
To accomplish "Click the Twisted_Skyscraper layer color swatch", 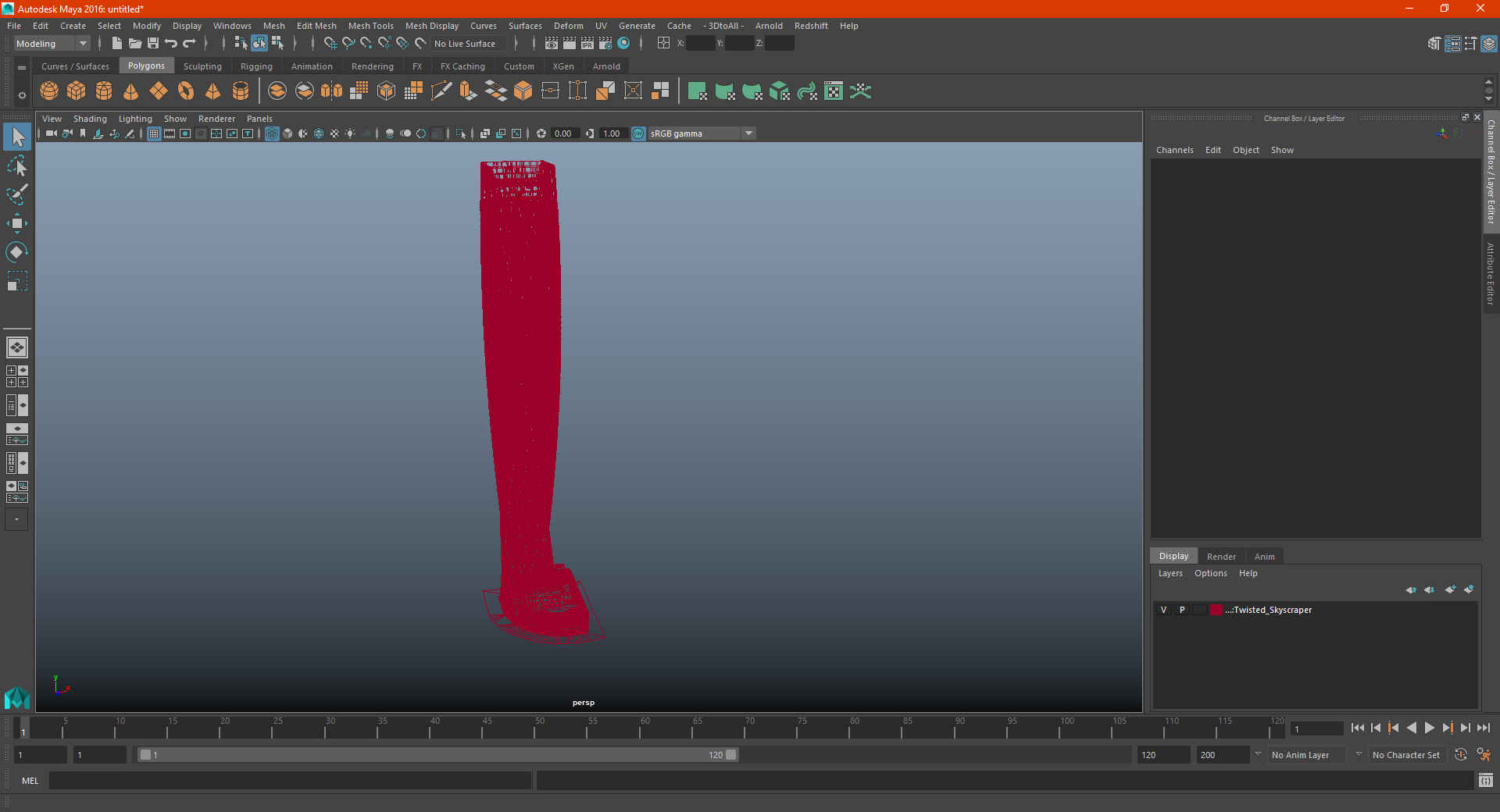I will click(1216, 611).
